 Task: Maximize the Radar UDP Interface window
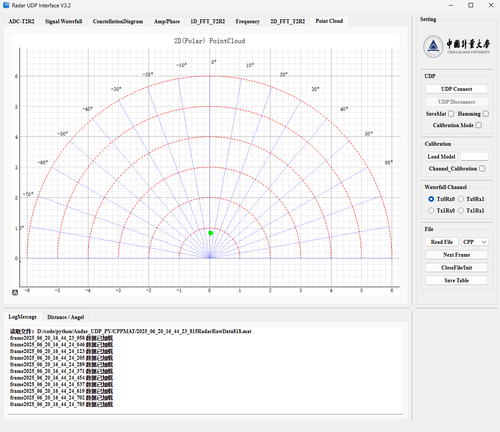pyautogui.click(x=471, y=5)
